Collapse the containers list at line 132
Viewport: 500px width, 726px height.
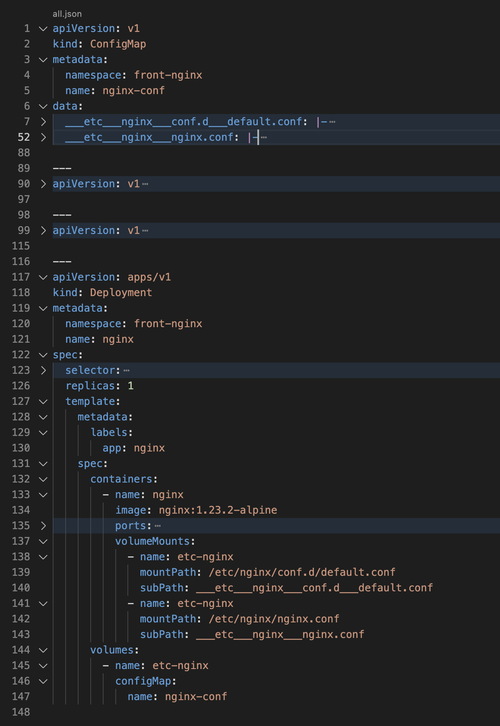43,479
